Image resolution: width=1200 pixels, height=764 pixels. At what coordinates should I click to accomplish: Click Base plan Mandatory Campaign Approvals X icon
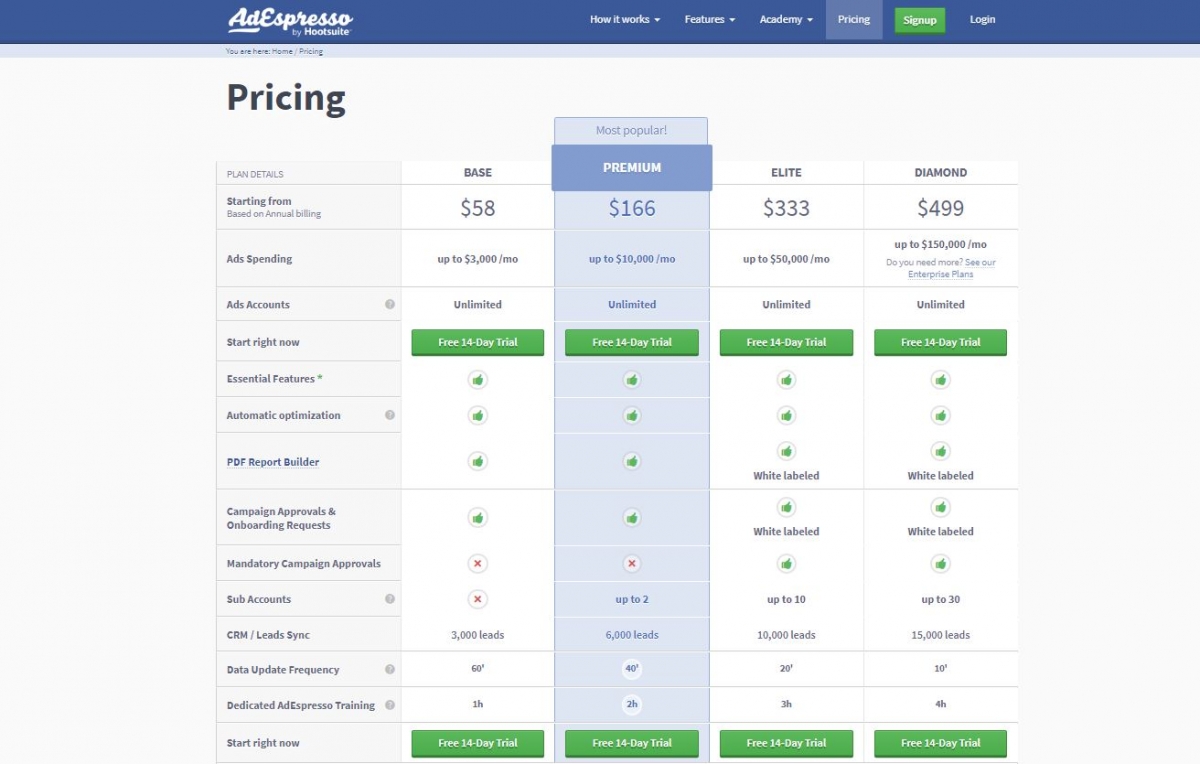point(478,564)
